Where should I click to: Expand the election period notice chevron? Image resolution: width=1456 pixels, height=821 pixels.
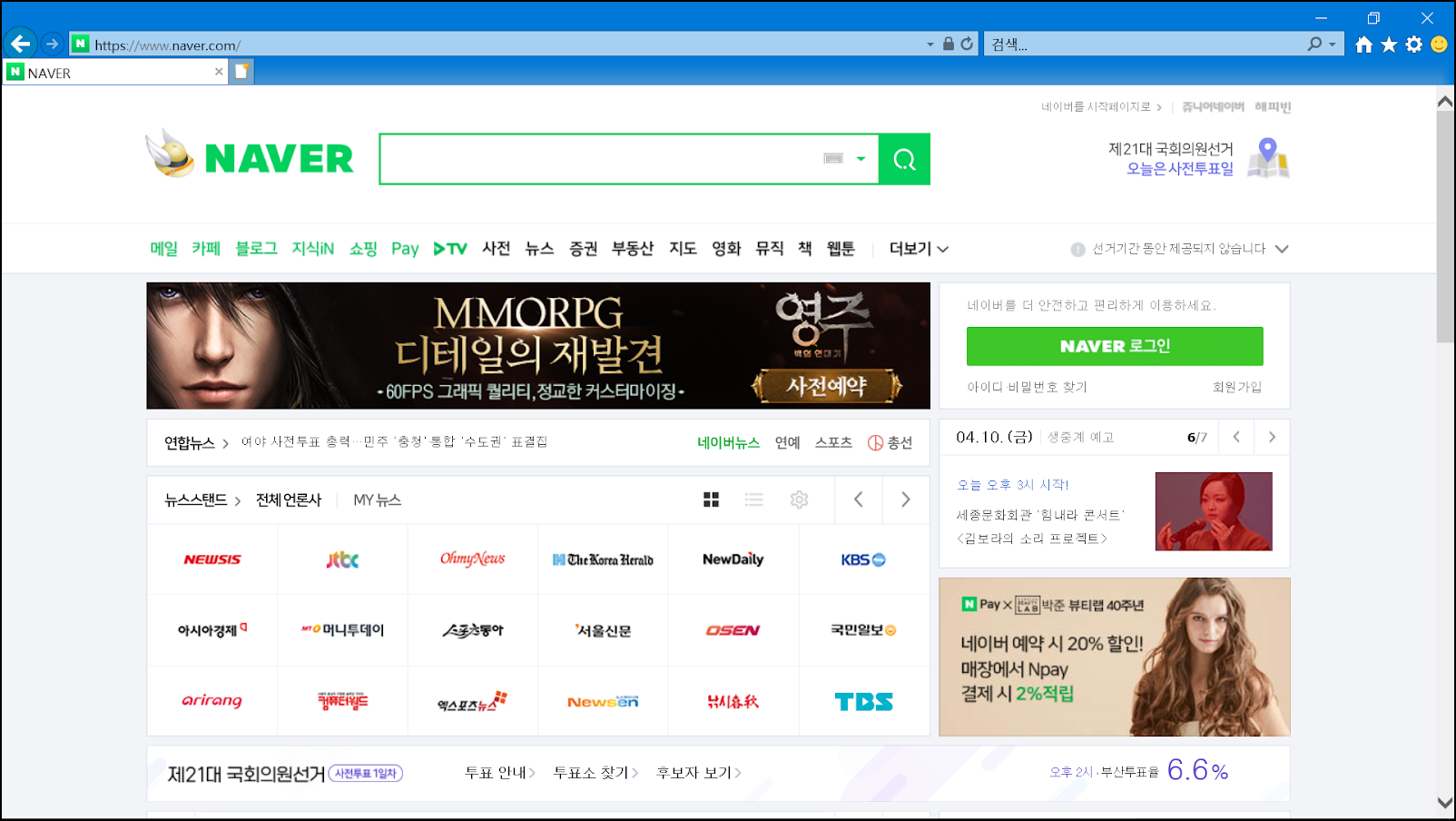pos(1282,249)
